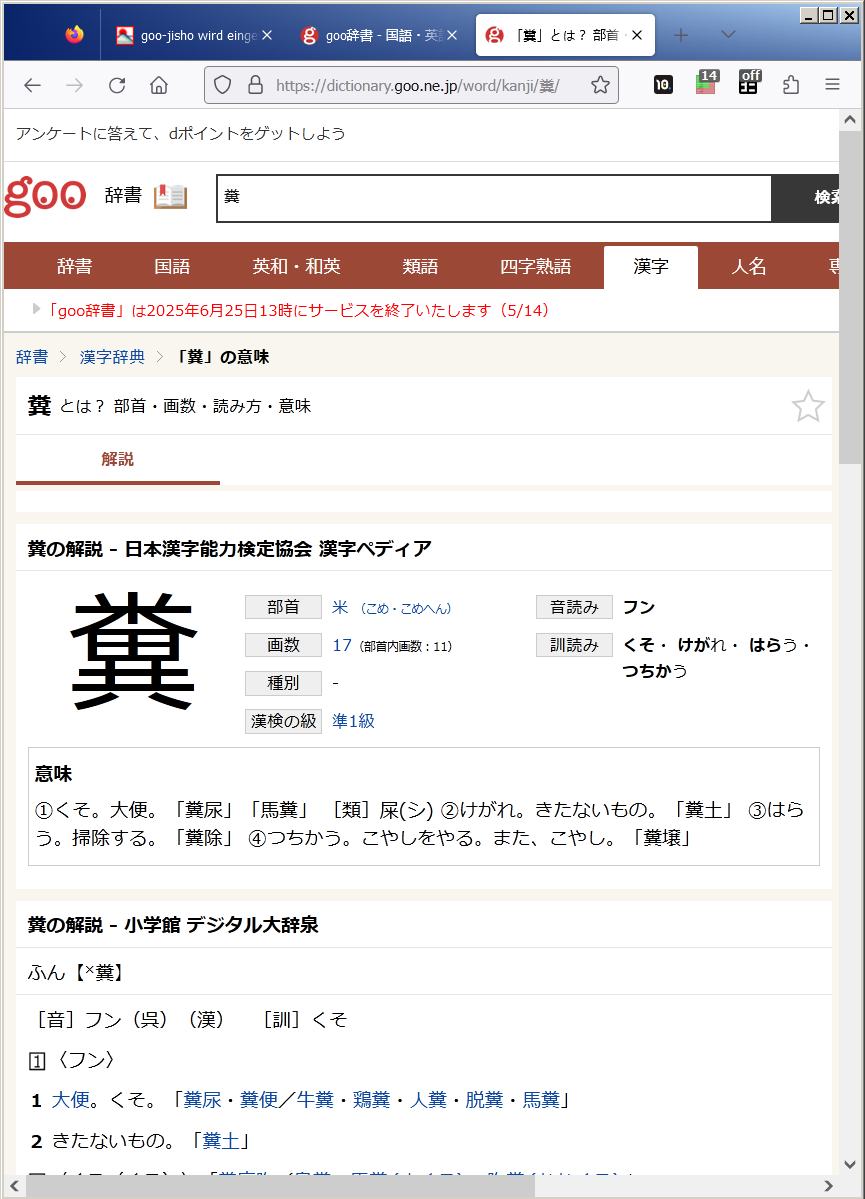865x1199 pixels.
Task: Select the 解説 section tab
Action: (117, 460)
